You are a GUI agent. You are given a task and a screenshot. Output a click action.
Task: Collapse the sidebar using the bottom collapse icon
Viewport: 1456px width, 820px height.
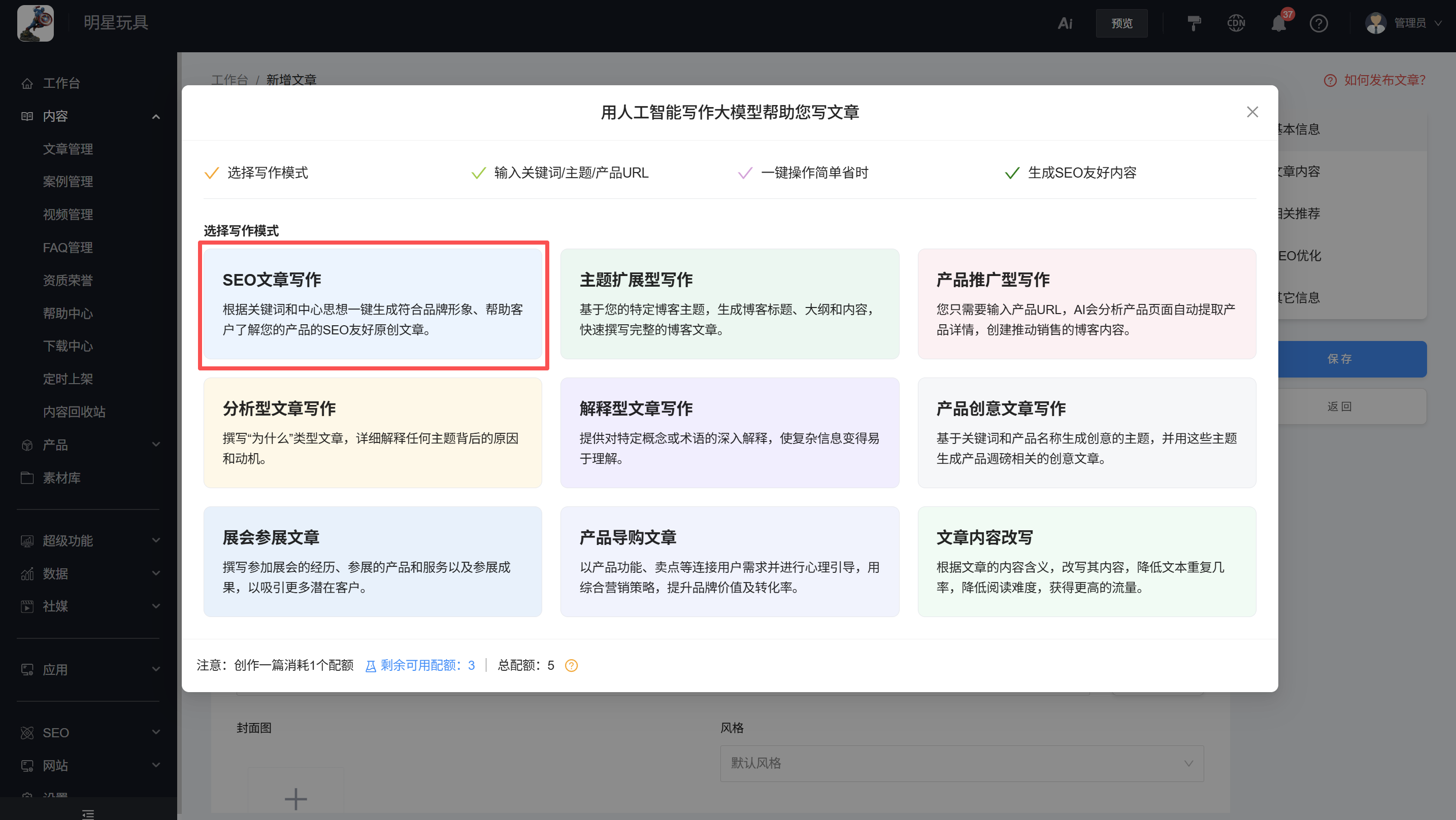pos(88,814)
